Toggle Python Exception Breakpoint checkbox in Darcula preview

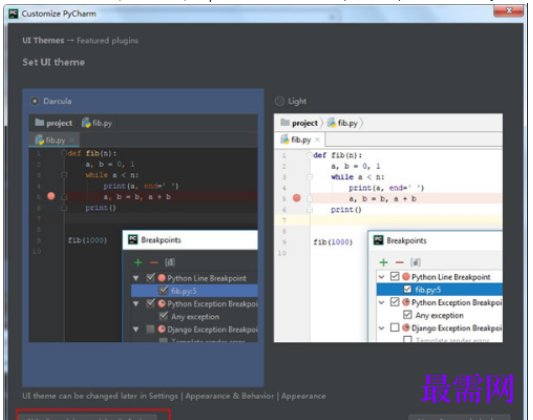151,303
